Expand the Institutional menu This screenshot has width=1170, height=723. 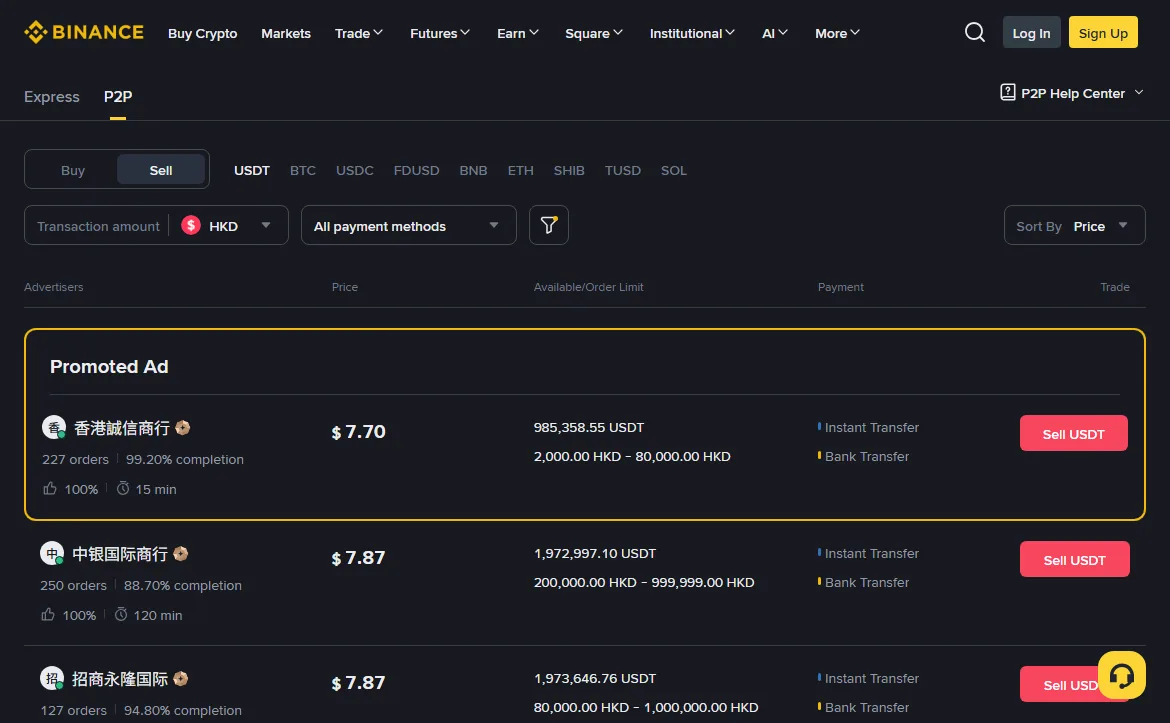[x=692, y=33]
